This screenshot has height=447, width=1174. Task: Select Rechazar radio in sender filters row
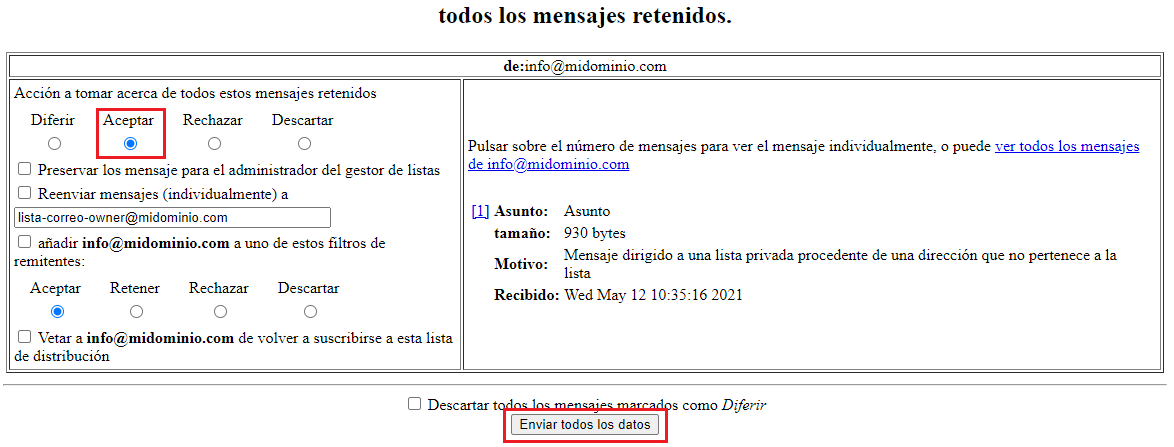[220, 312]
